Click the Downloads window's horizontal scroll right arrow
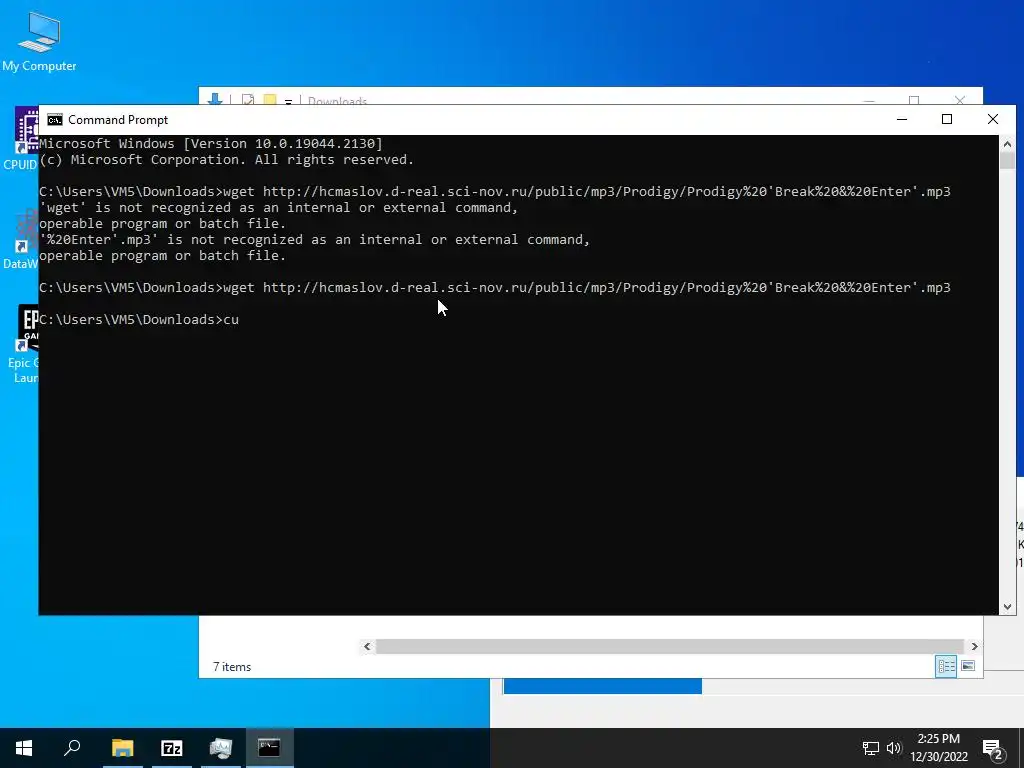 tap(974, 647)
